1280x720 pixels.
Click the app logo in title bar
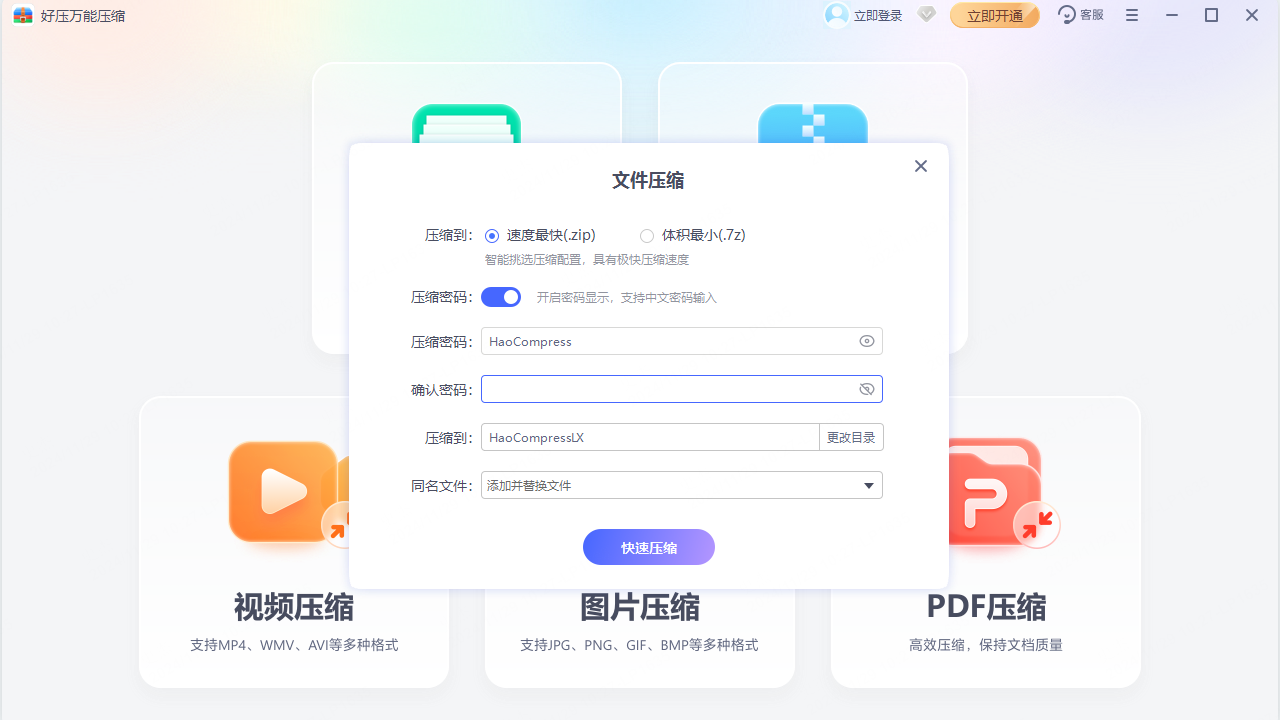click(x=23, y=15)
